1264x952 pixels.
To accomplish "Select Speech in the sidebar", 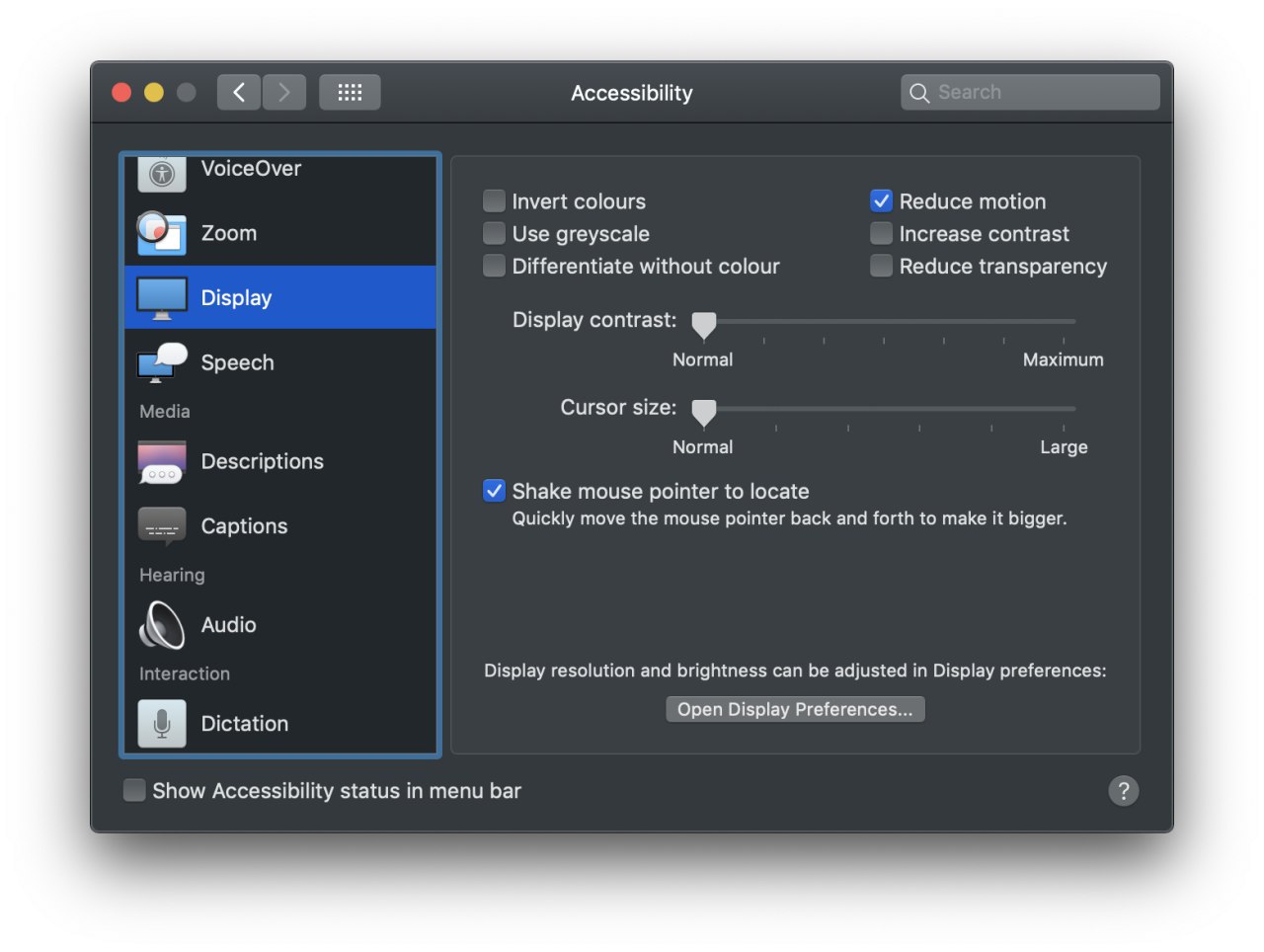I will coord(280,362).
